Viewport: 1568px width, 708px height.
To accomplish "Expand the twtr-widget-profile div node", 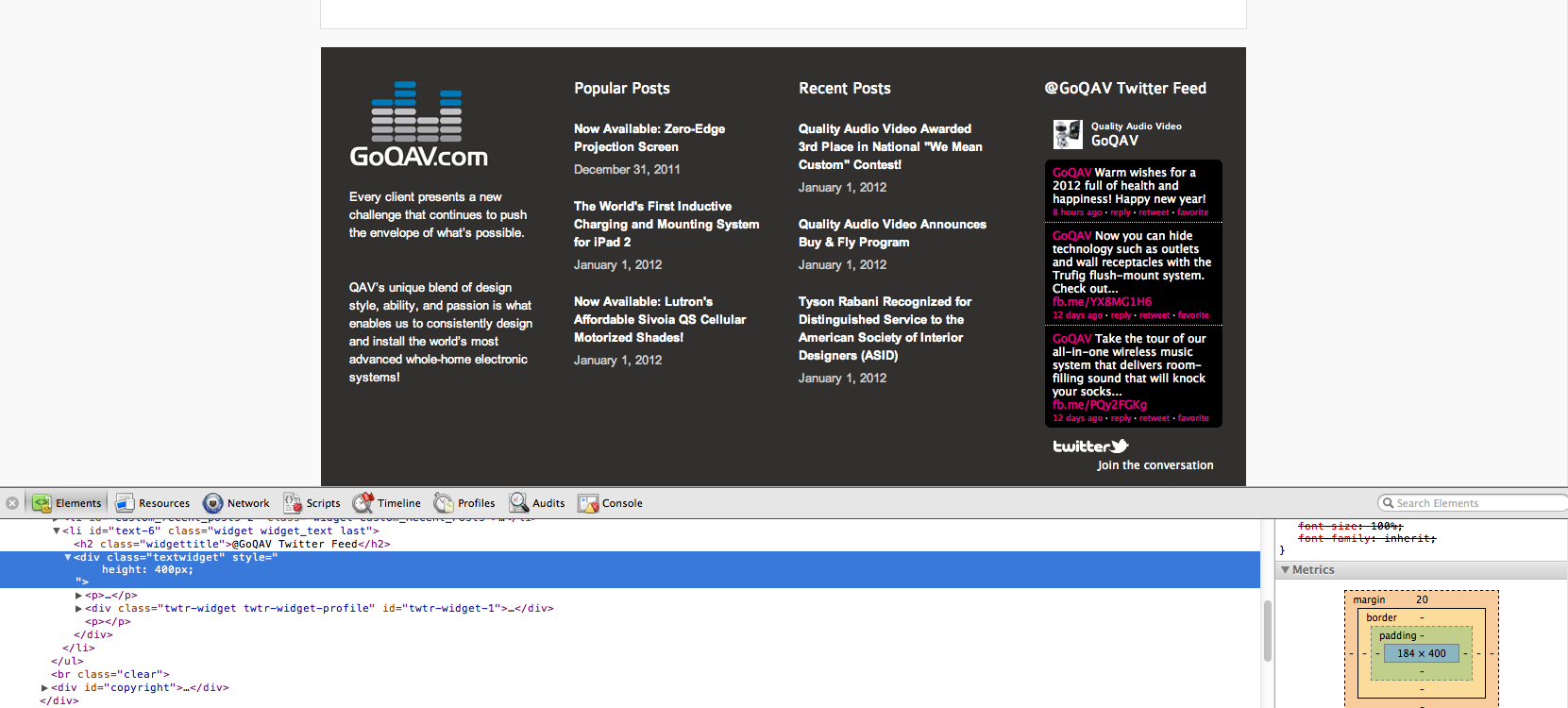I will 79,609.
